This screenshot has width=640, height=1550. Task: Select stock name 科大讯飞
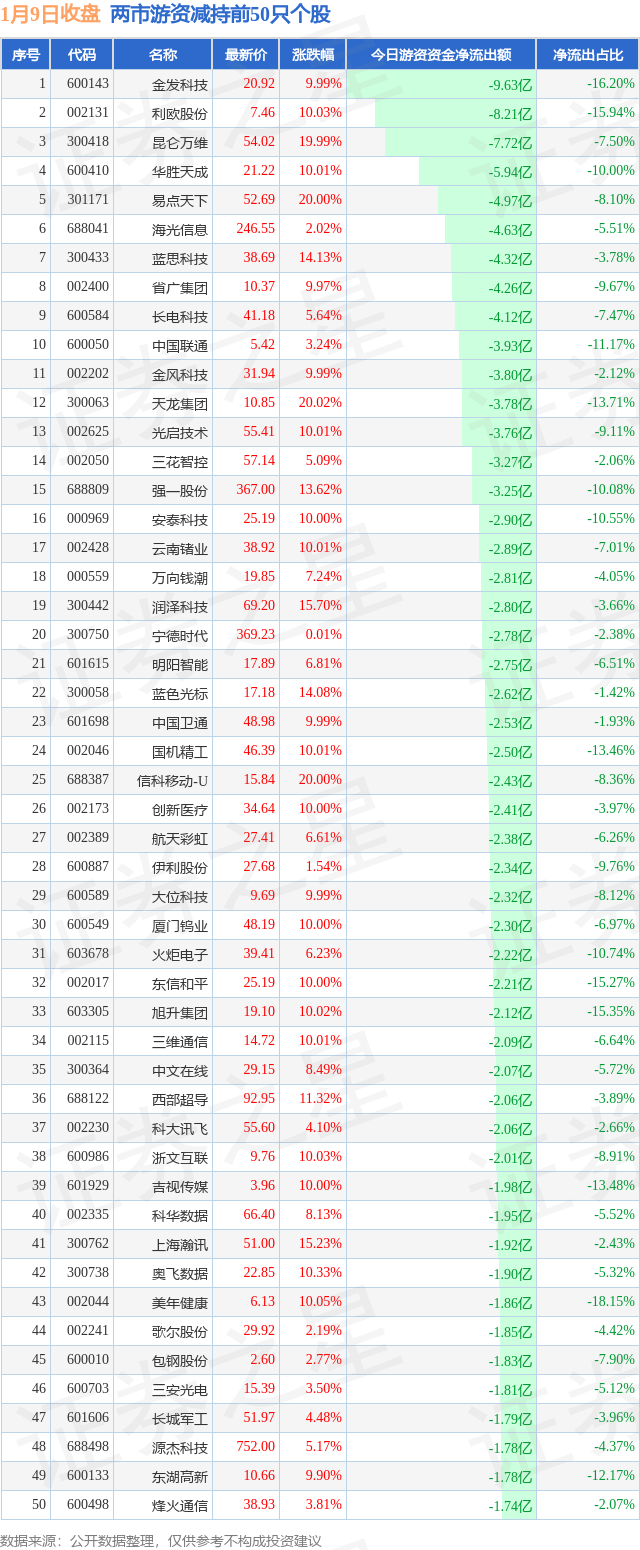[180, 1128]
